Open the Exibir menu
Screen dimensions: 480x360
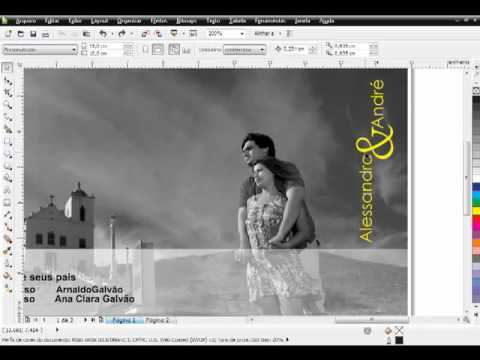[75, 21]
